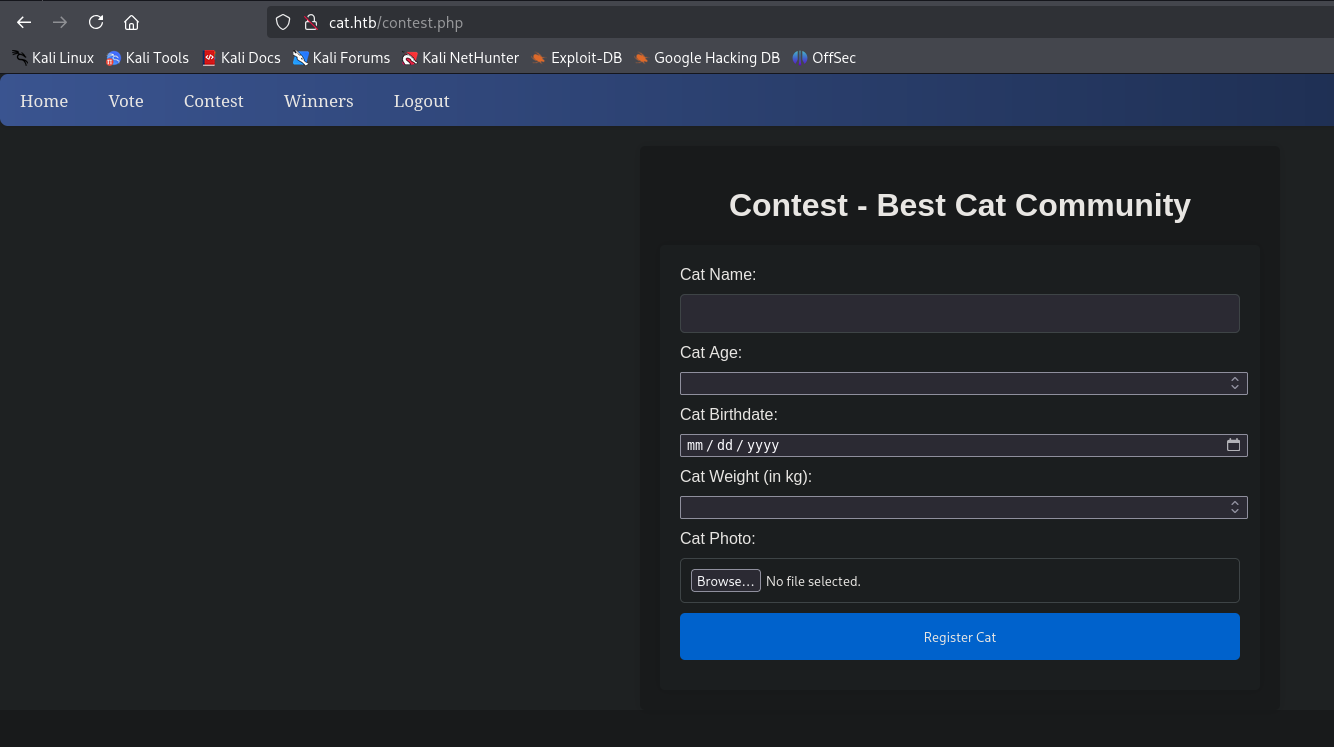Screen dimensions: 1334x747
Task: Focus the cat.htb address bar
Action: (x=800, y=22)
